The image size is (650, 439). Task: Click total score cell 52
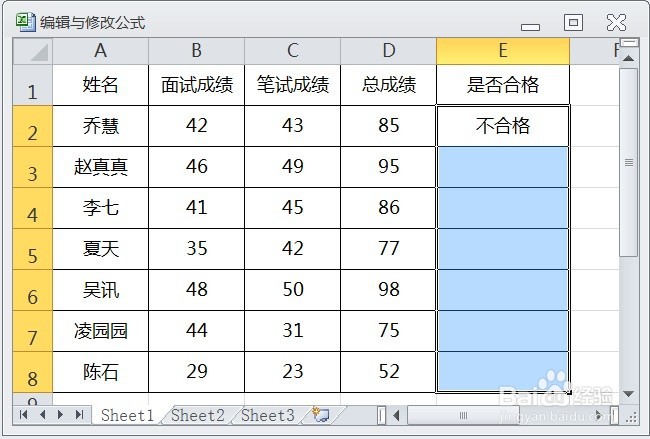coord(388,372)
